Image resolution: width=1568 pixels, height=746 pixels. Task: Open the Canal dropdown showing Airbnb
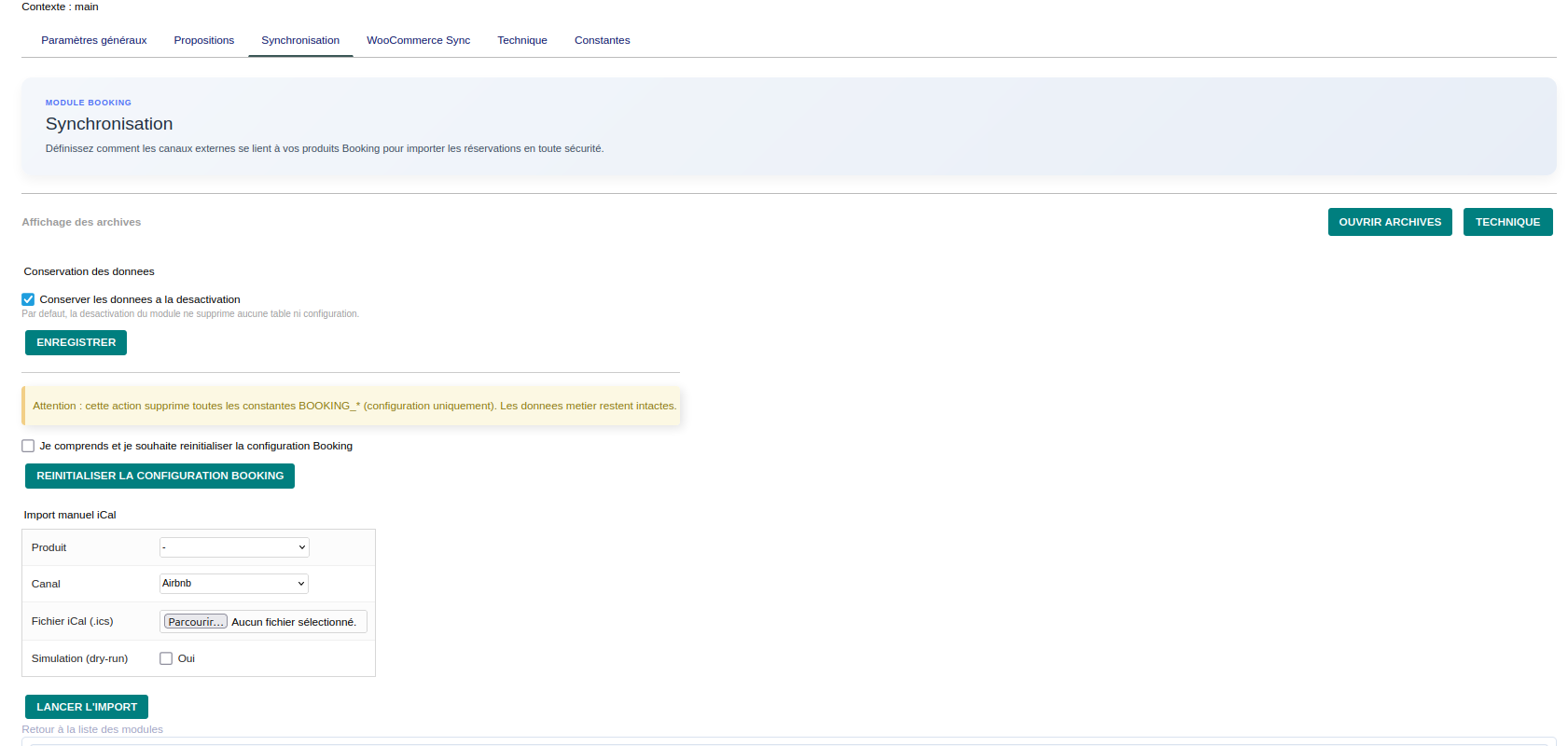tap(234, 584)
